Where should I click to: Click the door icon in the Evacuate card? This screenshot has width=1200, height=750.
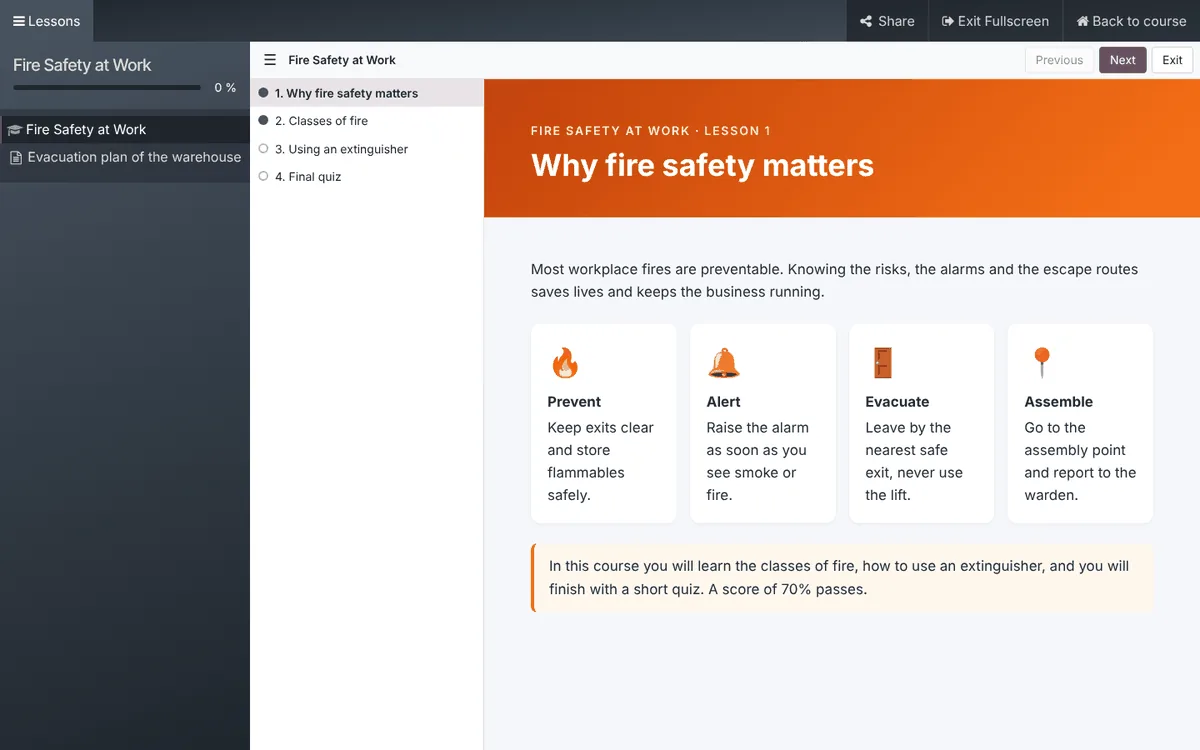(882, 363)
